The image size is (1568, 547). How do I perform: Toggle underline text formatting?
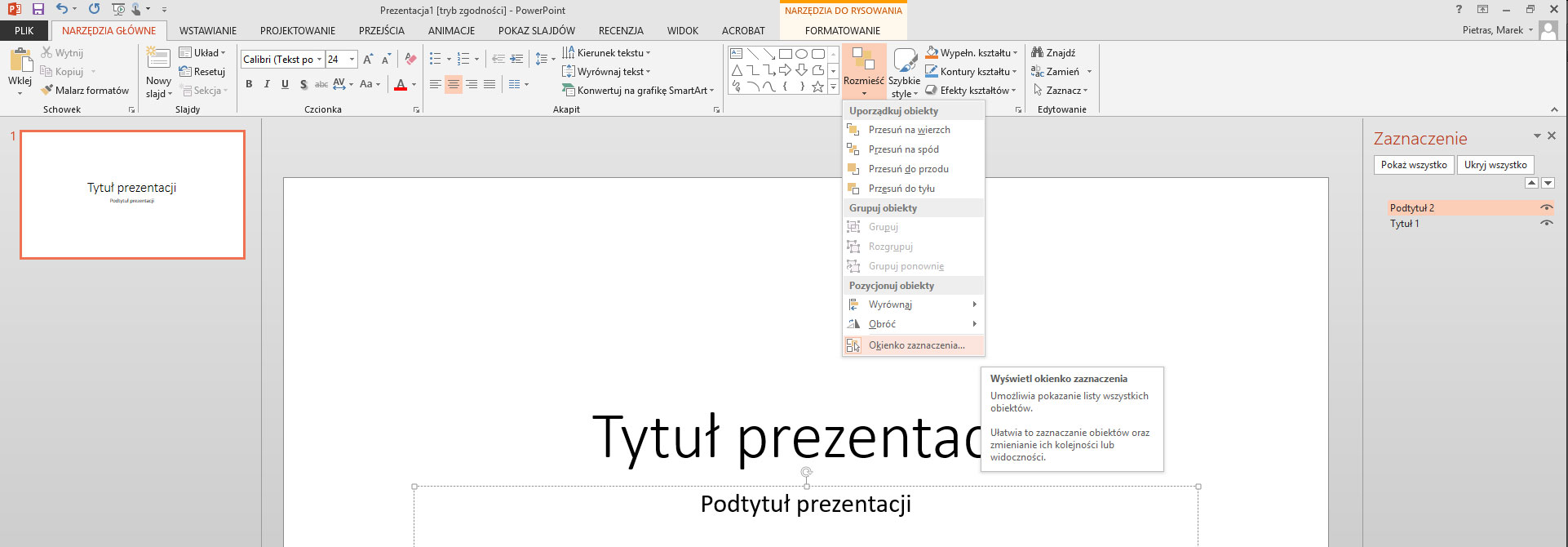click(x=285, y=84)
